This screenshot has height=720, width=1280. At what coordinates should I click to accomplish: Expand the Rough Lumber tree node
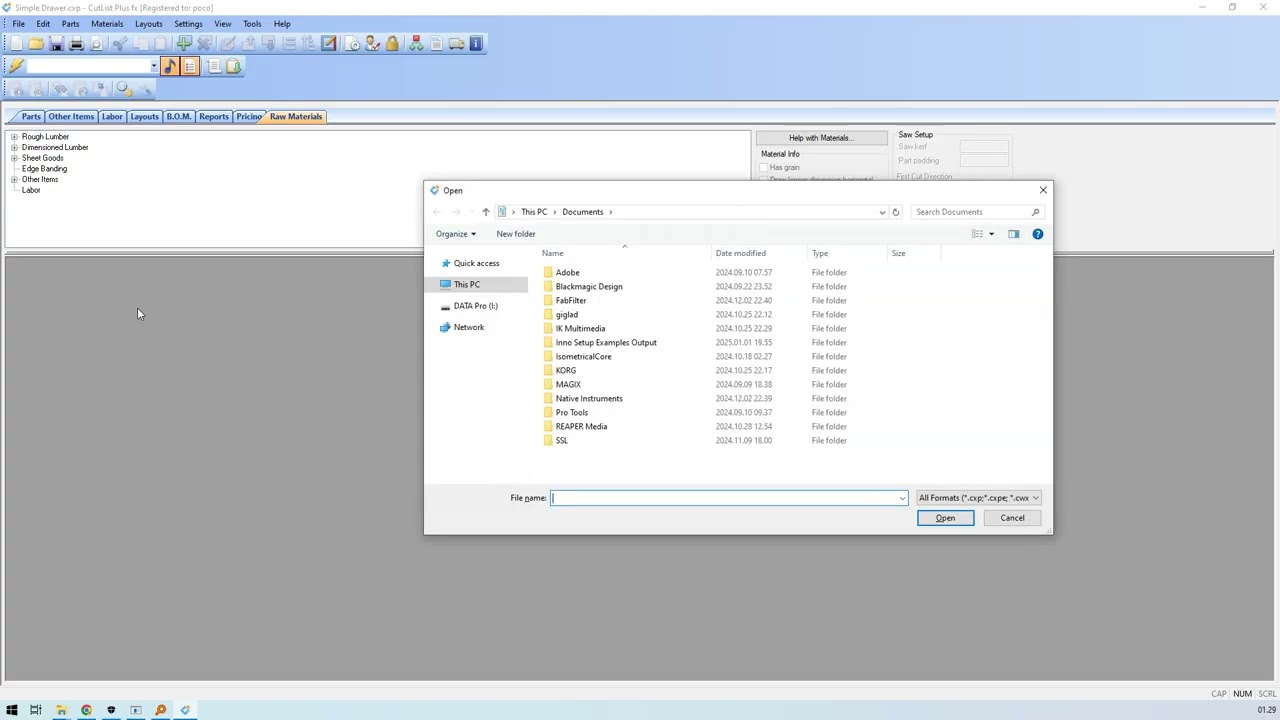(14, 137)
